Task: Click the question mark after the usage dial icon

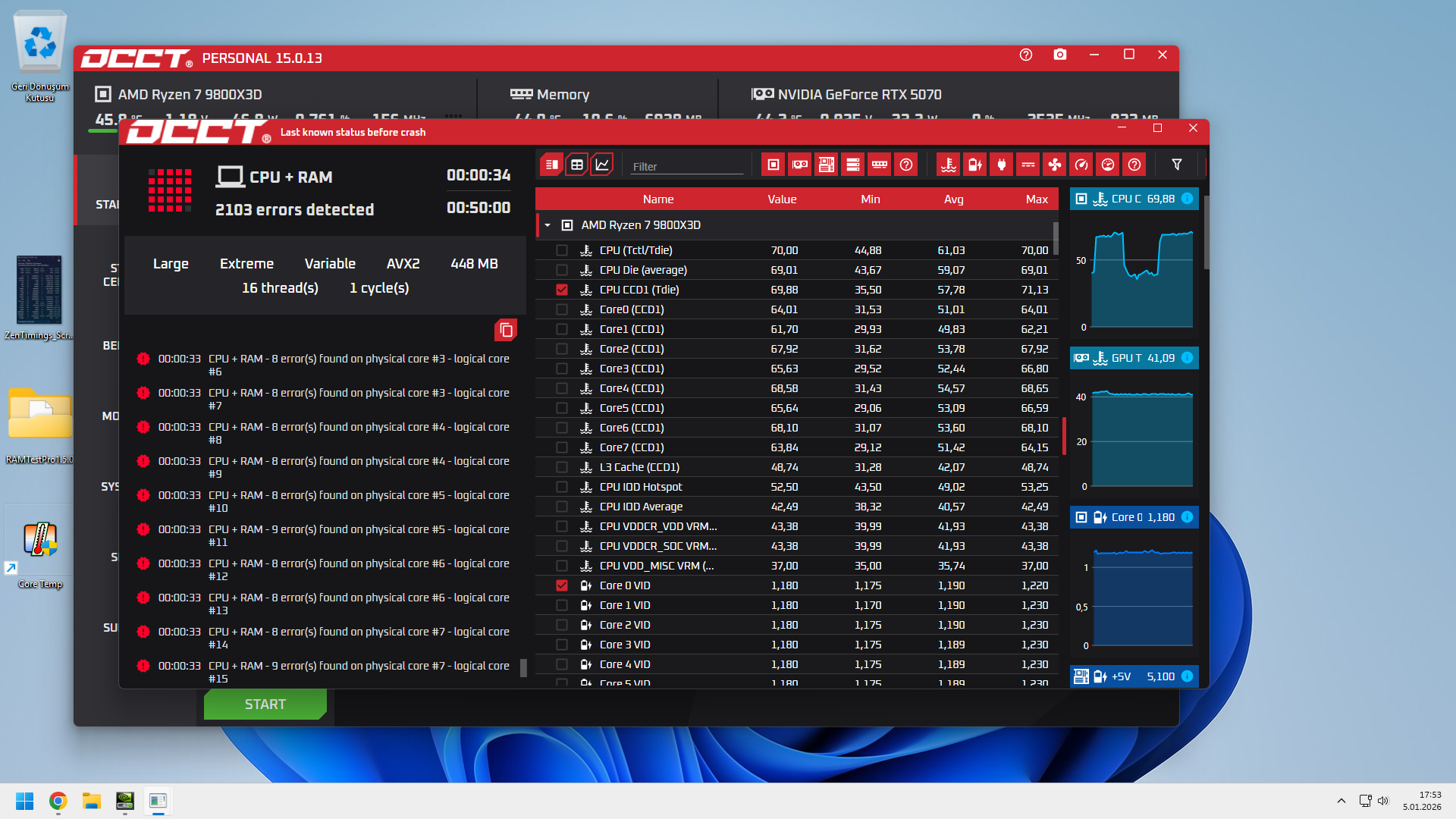Action: (x=1134, y=165)
